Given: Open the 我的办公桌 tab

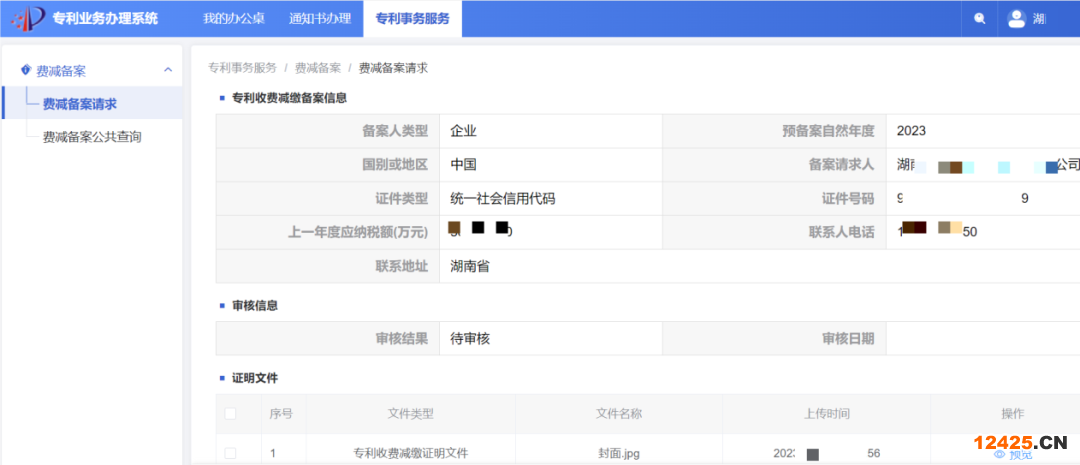Looking at the screenshot, I should [x=233, y=19].
